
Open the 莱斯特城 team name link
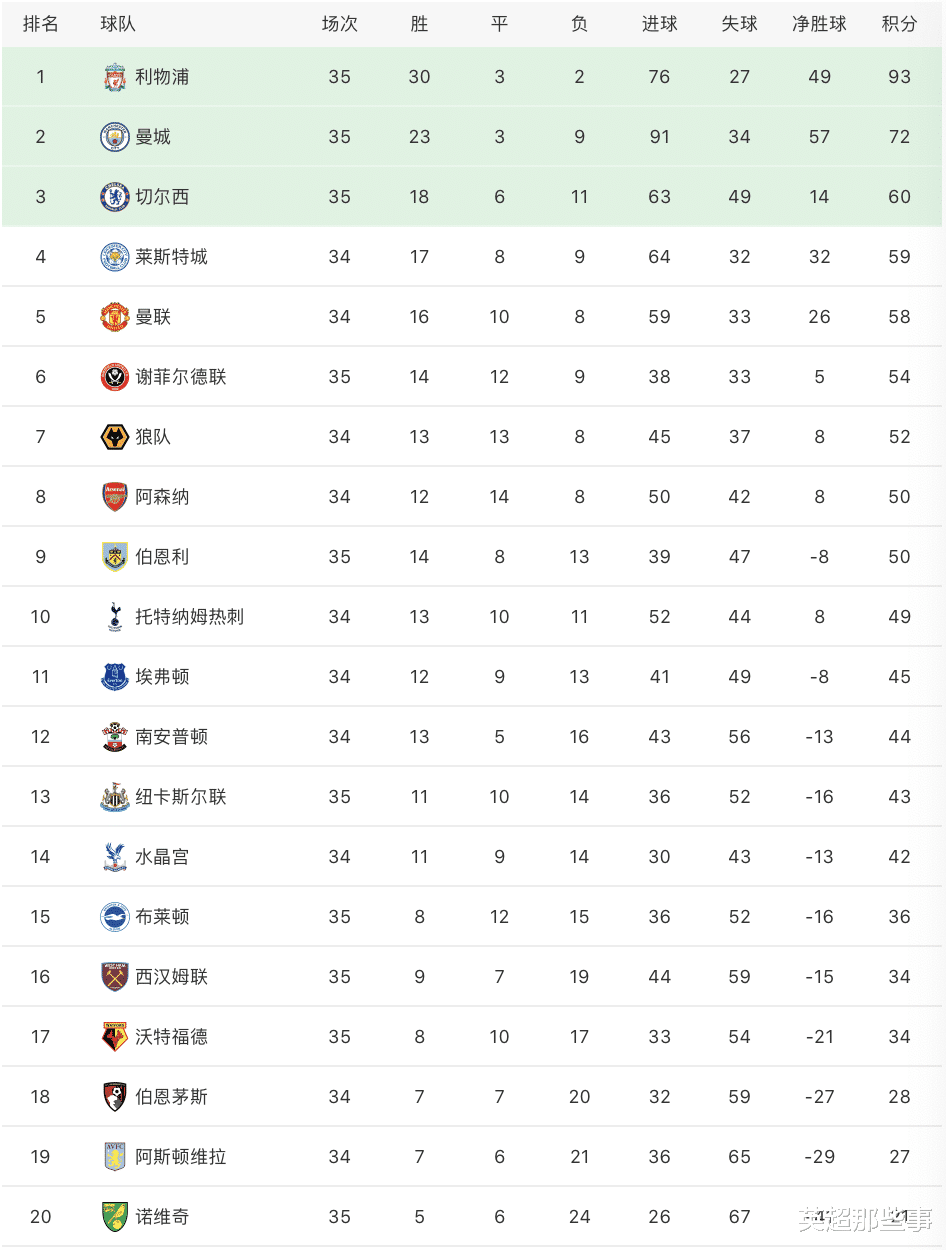point(171,257)
